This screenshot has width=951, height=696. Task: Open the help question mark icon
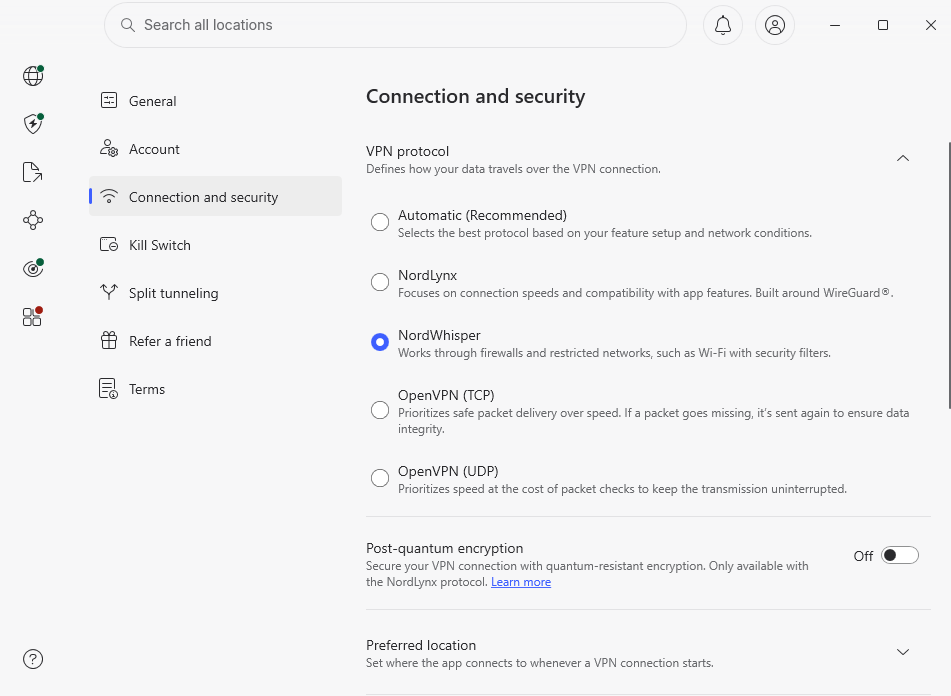33,659
